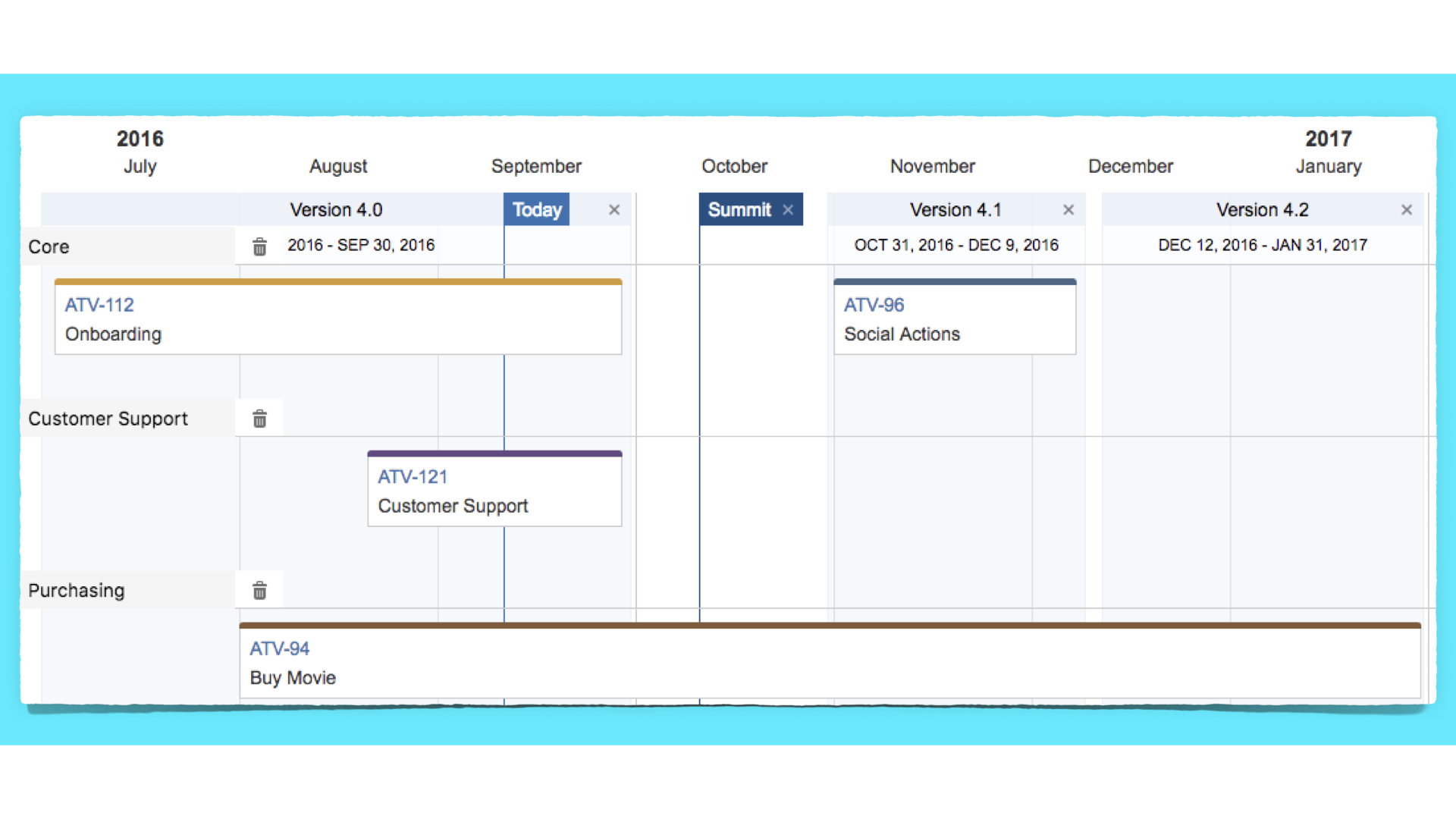This screenshot has height=819, width=1456.
Task: Remove the Purchasing lane via its trash icon
Action: pyautogui.click(x=259, y=591)
